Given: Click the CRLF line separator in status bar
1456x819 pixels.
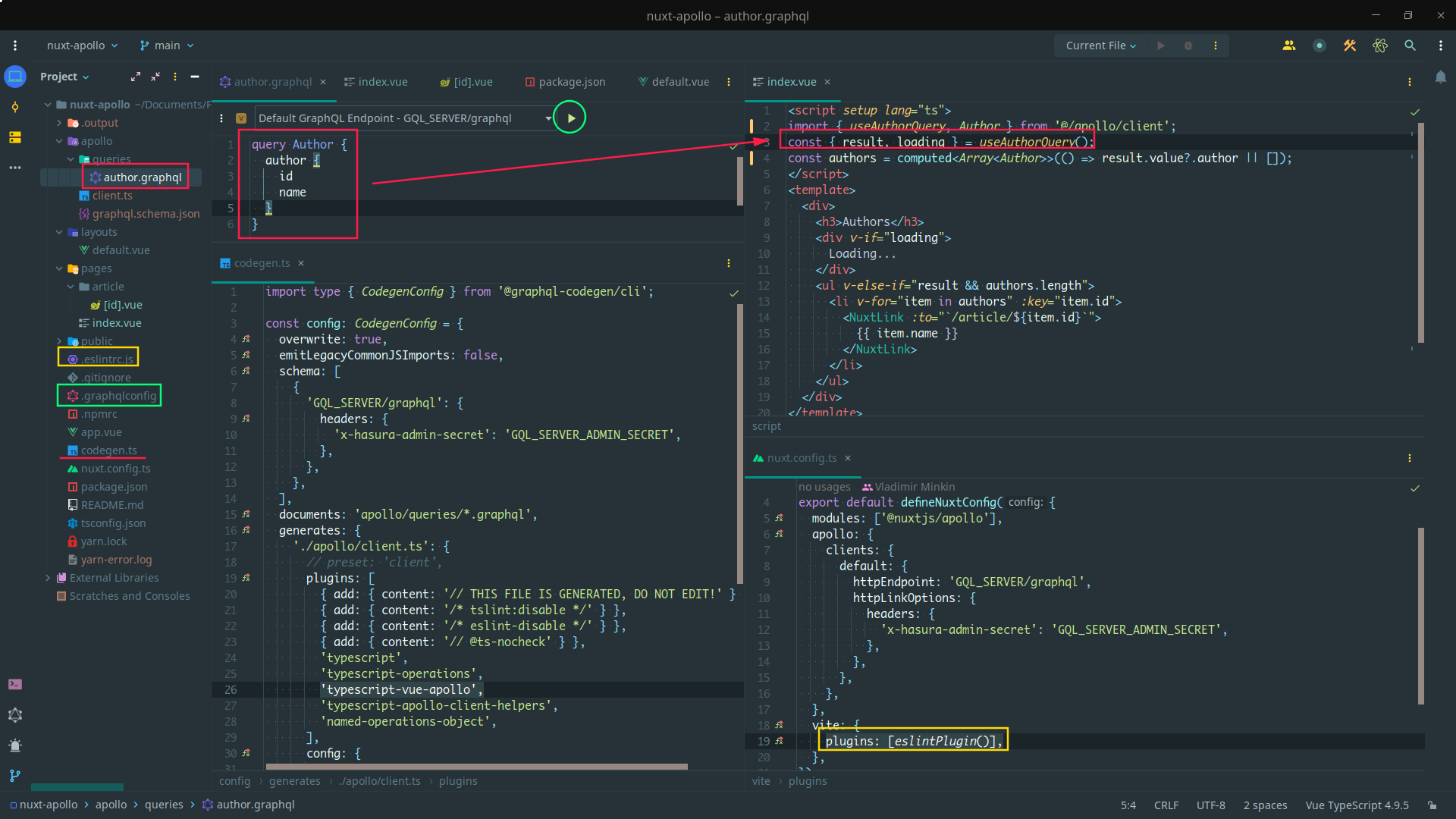Looking at the screenshot, I should (x=1166, y=805).
